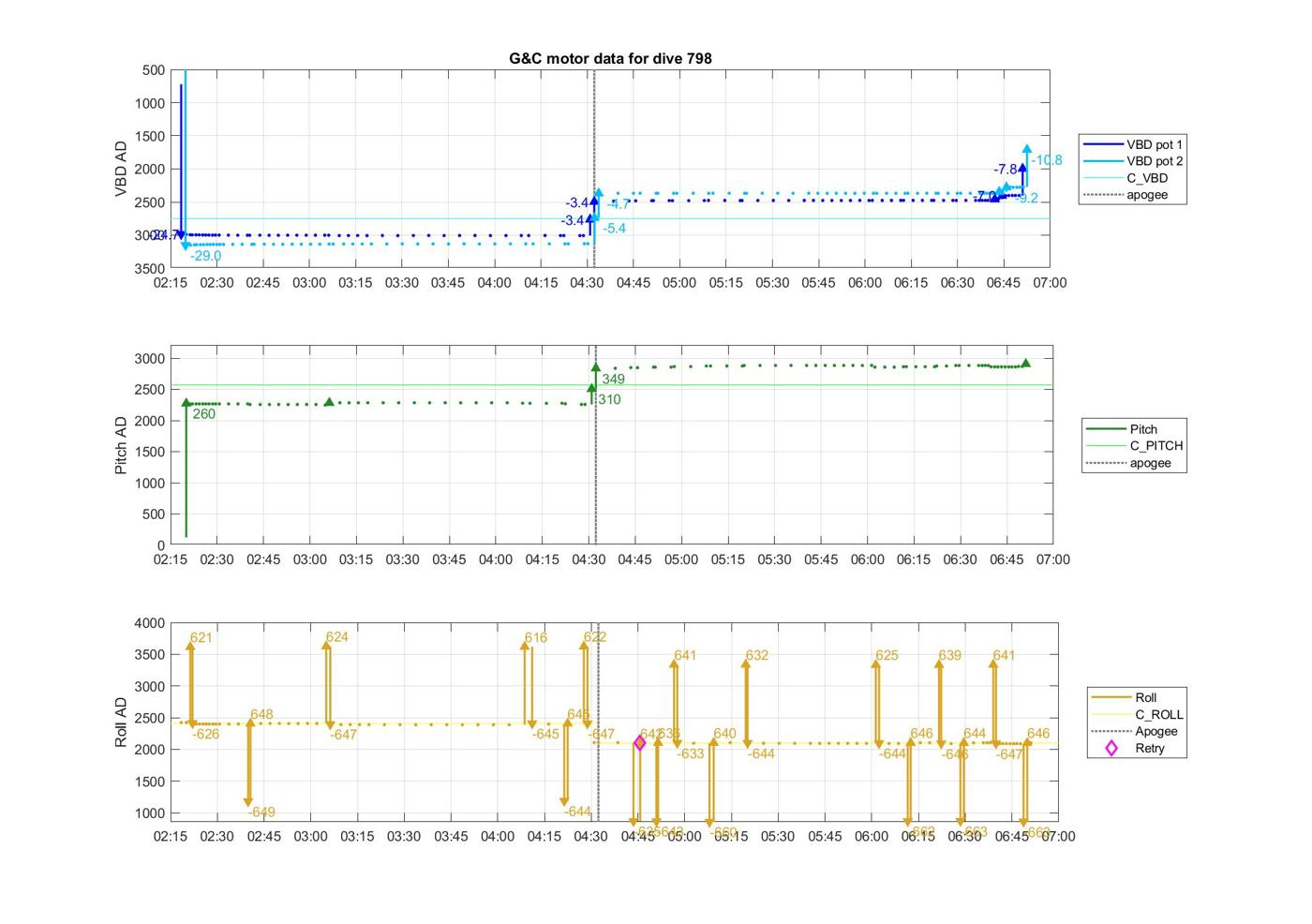Click the '02:15' tick on Pitch plot
This screenshot has height=924, width=1312.
pos(170,559)
